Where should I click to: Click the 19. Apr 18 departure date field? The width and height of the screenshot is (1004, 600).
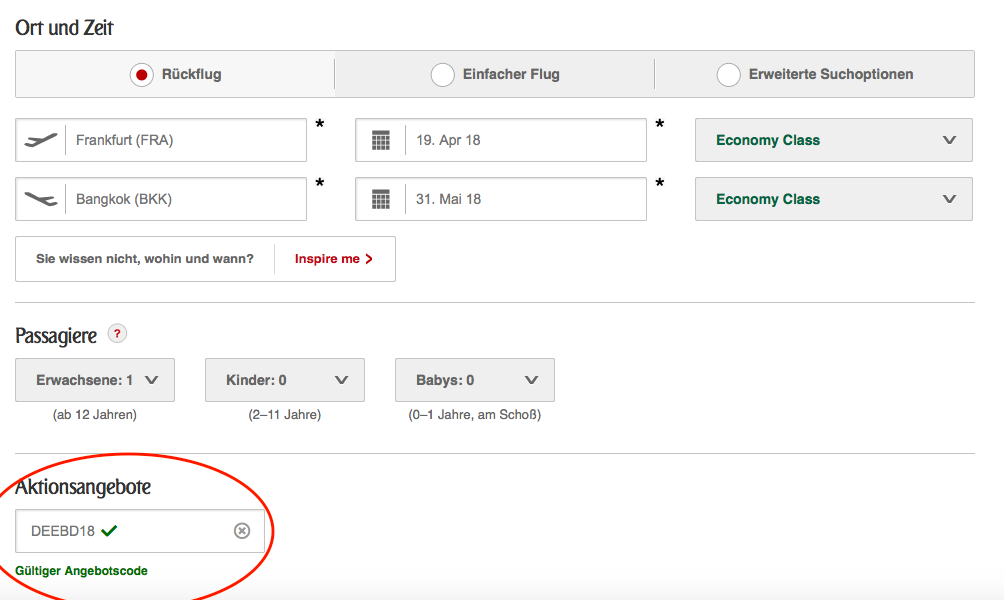tap(525, 140)
